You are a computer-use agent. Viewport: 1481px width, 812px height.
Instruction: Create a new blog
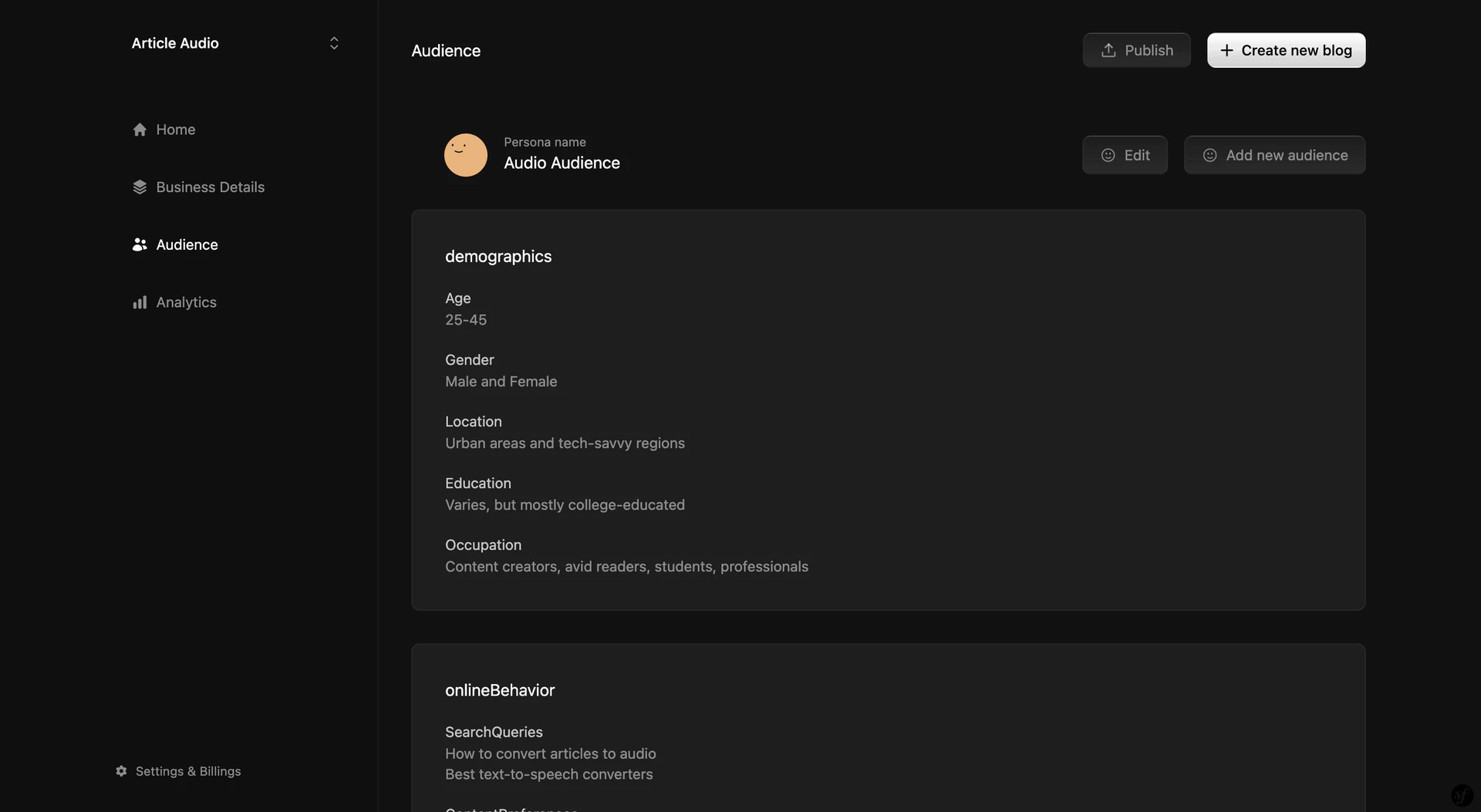pyautogui.click(x=1286, y=49)
